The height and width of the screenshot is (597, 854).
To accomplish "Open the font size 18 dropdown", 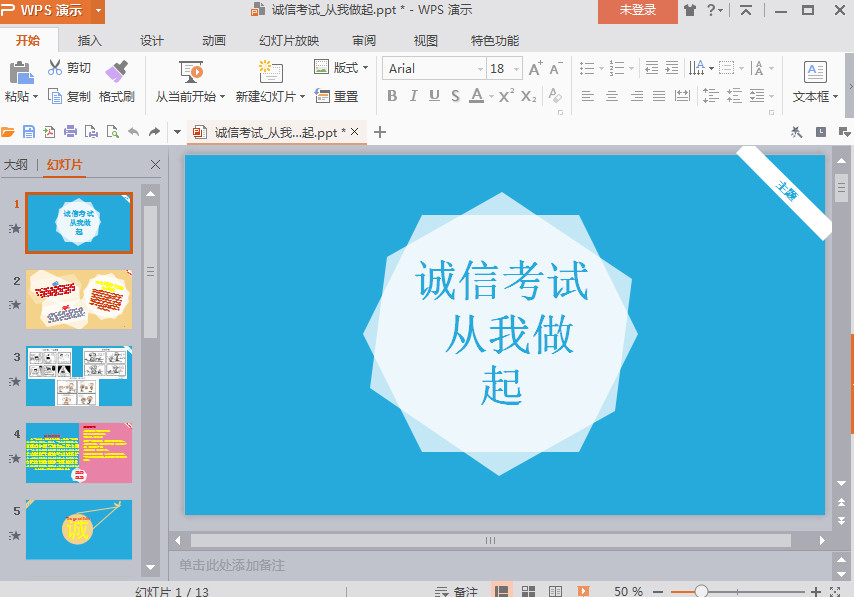I will coord(516,69).
